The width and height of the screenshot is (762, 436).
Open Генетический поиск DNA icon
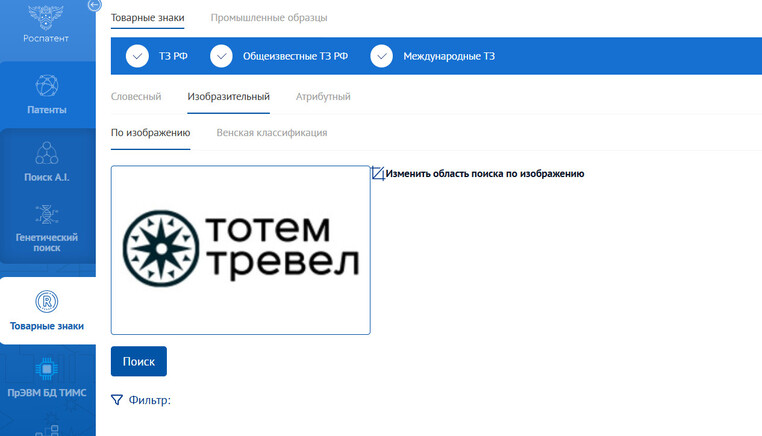pos(47,214)
